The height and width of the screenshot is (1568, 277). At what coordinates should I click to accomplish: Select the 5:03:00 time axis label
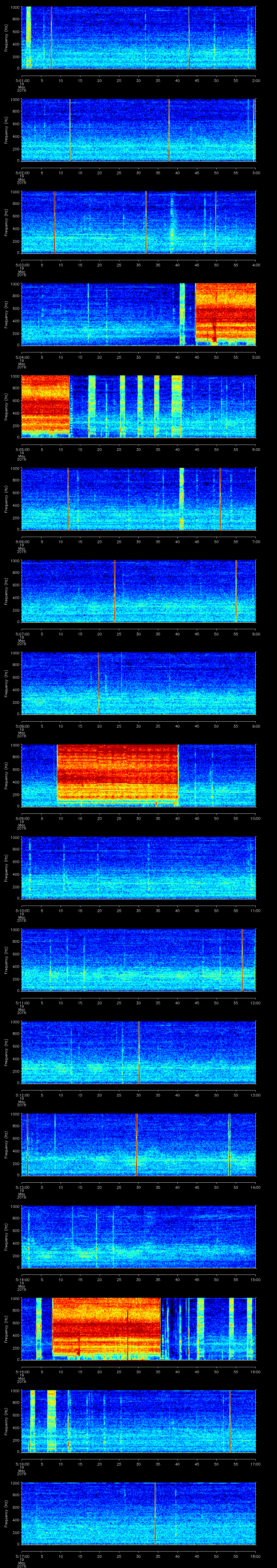point(22,265)
